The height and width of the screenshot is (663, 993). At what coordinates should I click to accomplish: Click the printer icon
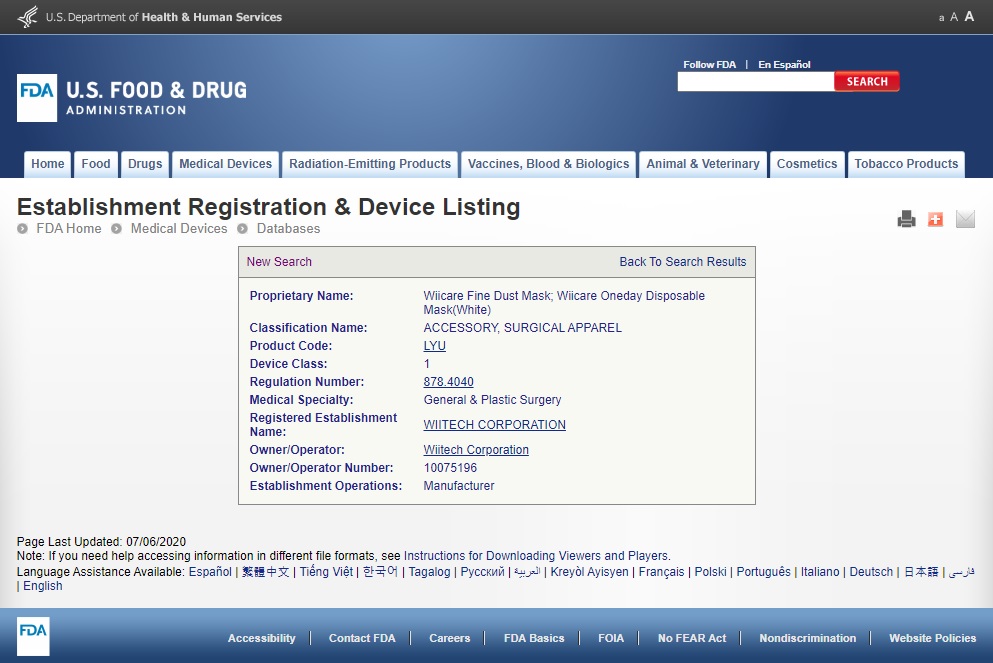[906, 219]
